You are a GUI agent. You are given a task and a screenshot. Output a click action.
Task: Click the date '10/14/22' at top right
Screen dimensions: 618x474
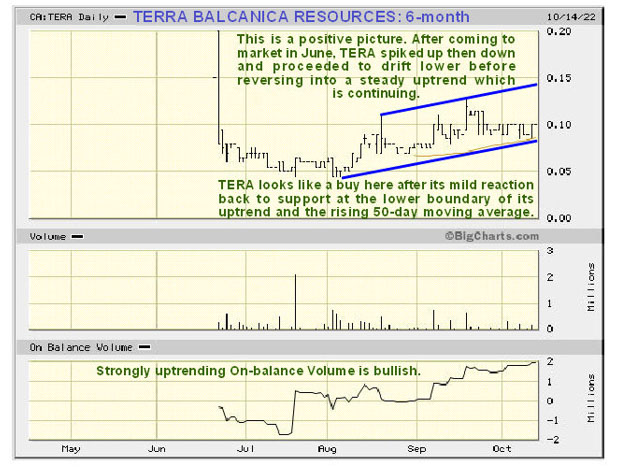click(571, 17)
